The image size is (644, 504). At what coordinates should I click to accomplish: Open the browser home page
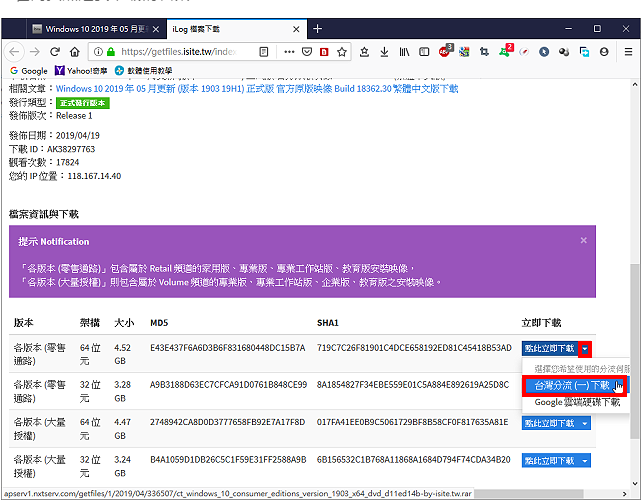(x=74, y=52)
